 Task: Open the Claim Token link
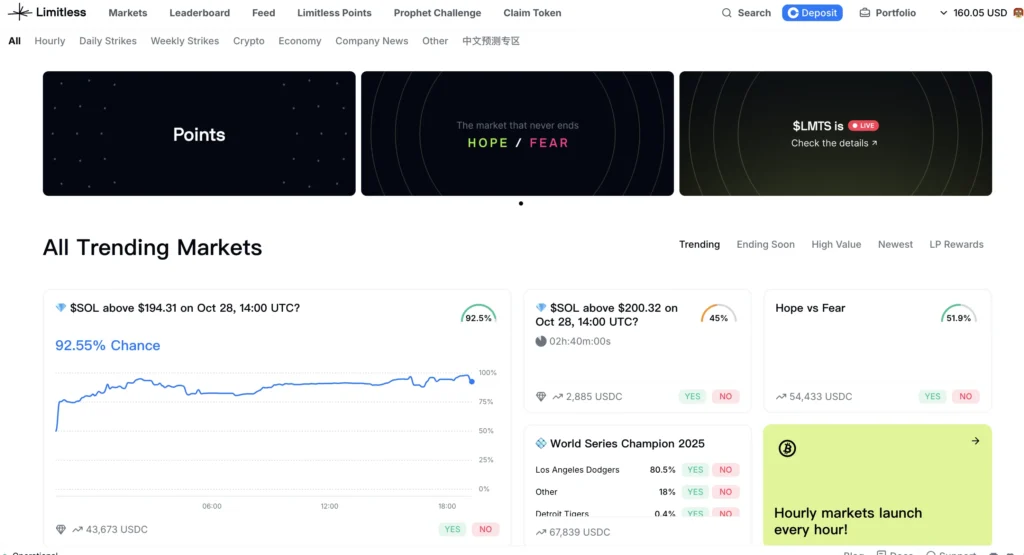pos(532,13)
